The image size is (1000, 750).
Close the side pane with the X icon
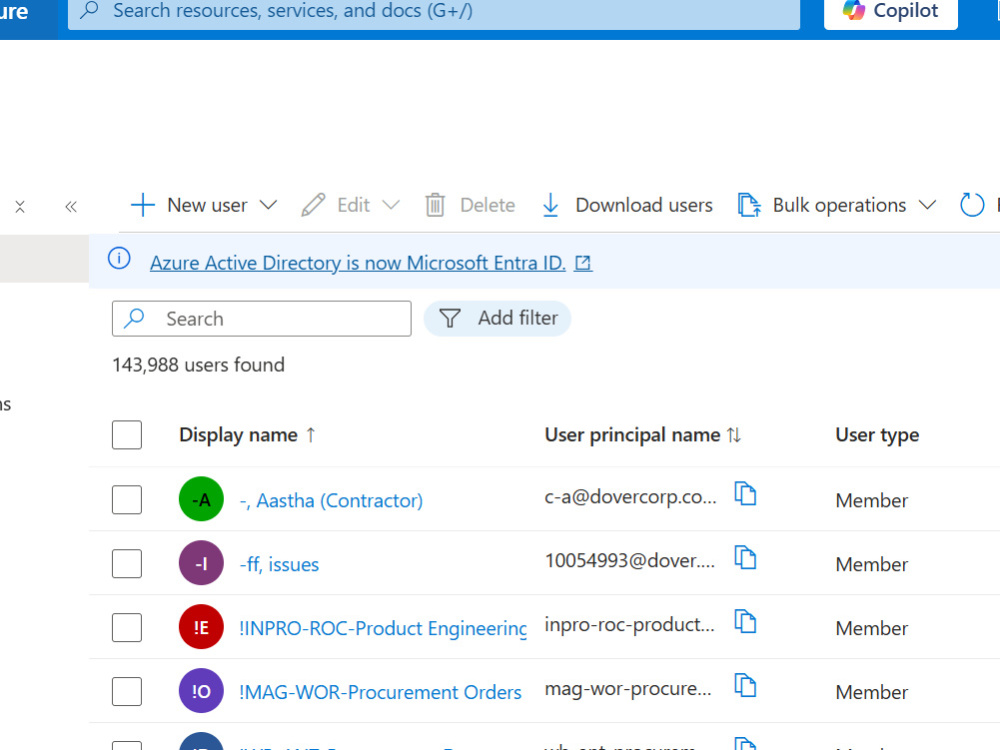[20, 206]
